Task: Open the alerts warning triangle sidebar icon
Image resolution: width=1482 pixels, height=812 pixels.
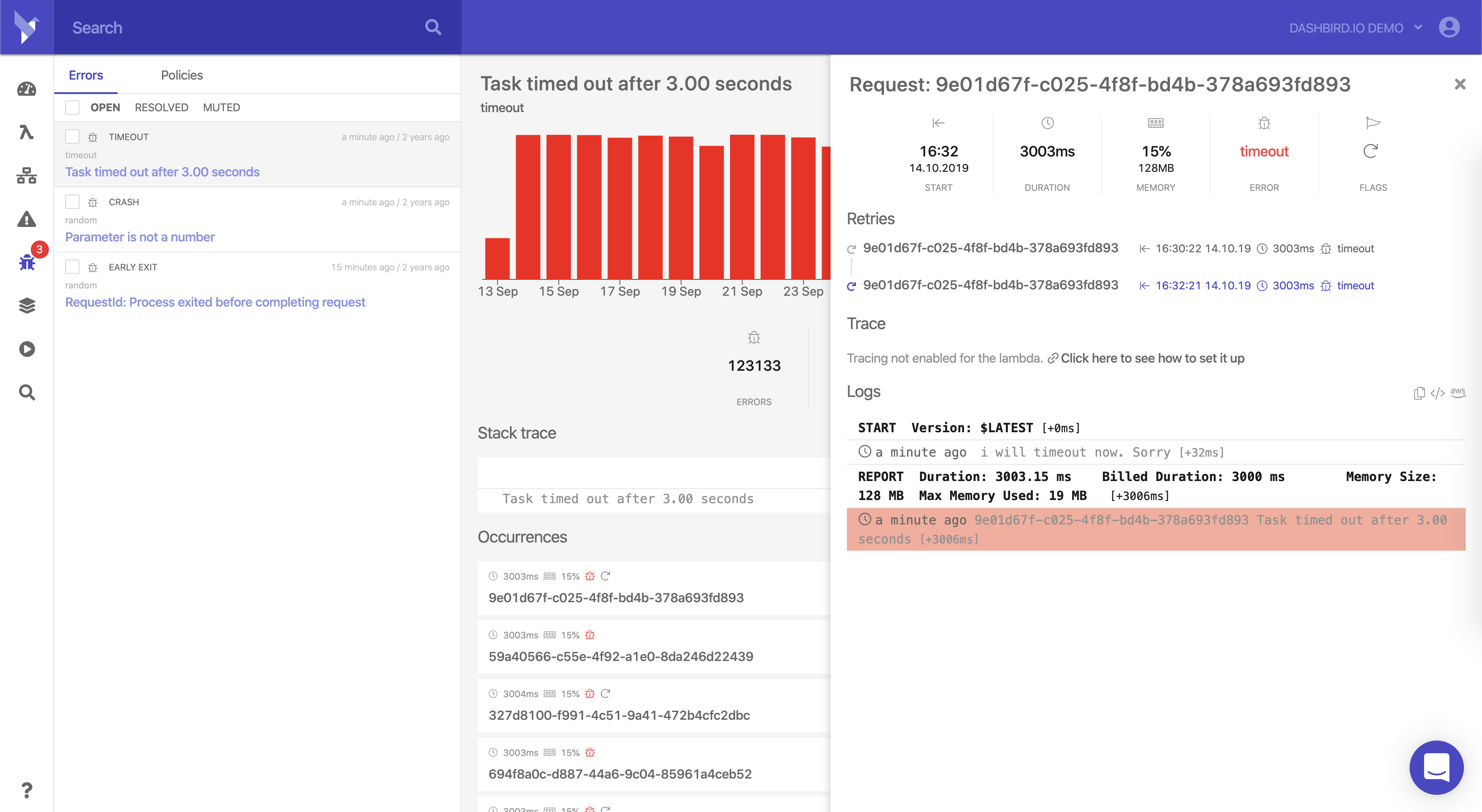Action: click(26, 219)
